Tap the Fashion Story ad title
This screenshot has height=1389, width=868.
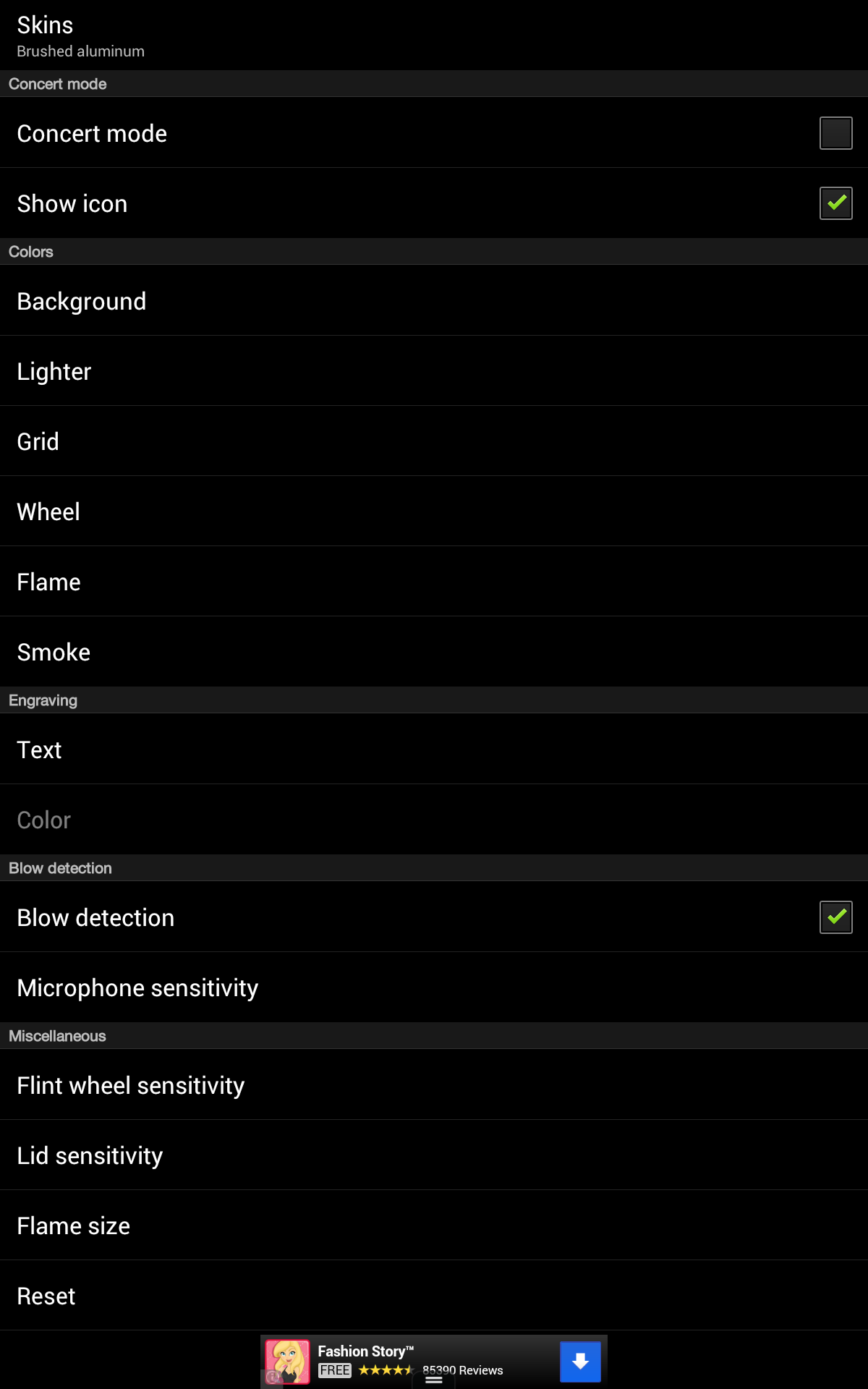tap(365, 1351)
